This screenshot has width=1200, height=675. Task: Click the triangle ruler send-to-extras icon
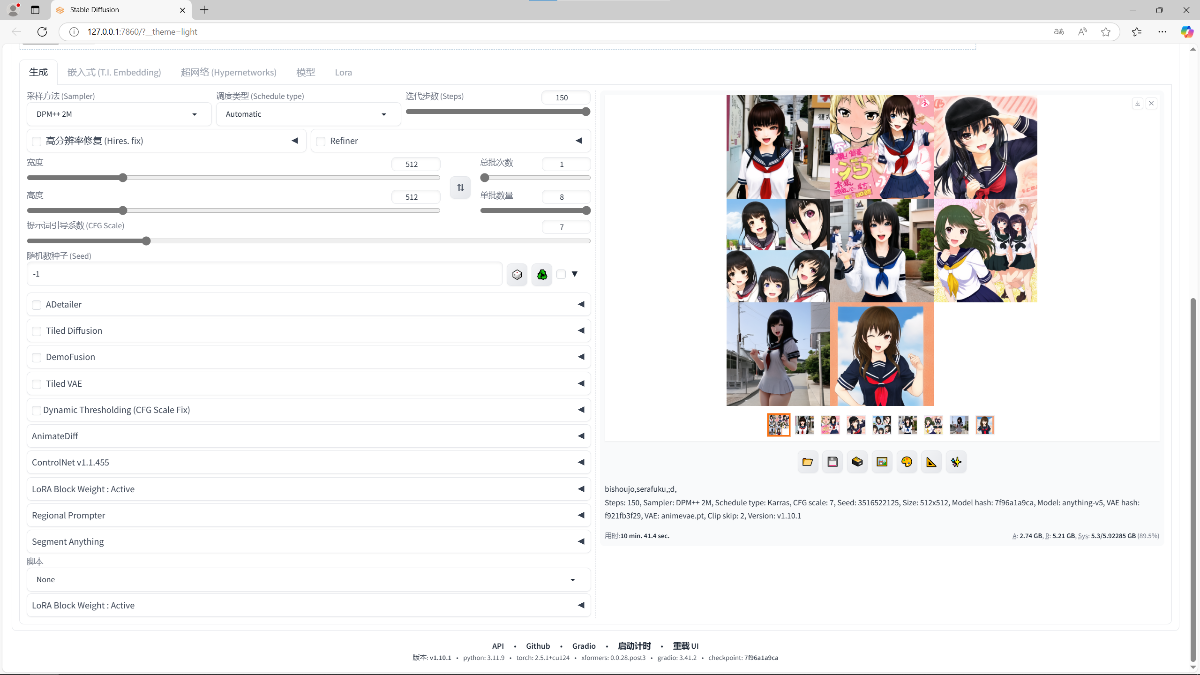pyautogui.click(x=931, y=462)
